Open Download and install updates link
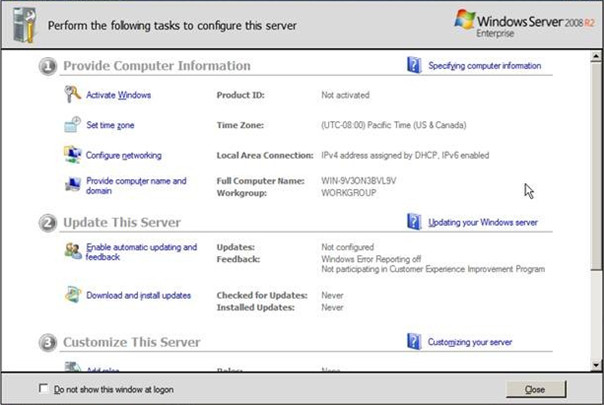This screenshot has width=604, height=405. (138, 295)
